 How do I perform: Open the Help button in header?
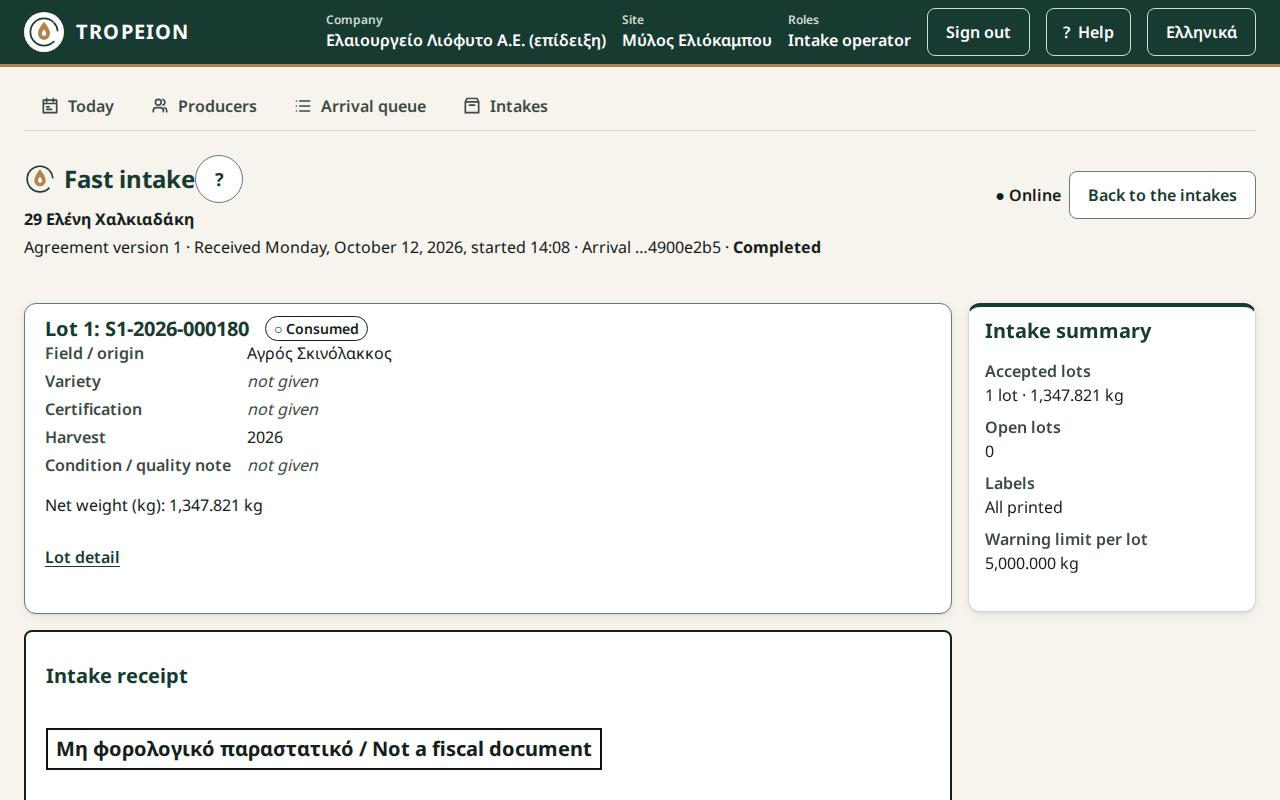tap(1088, 32)
